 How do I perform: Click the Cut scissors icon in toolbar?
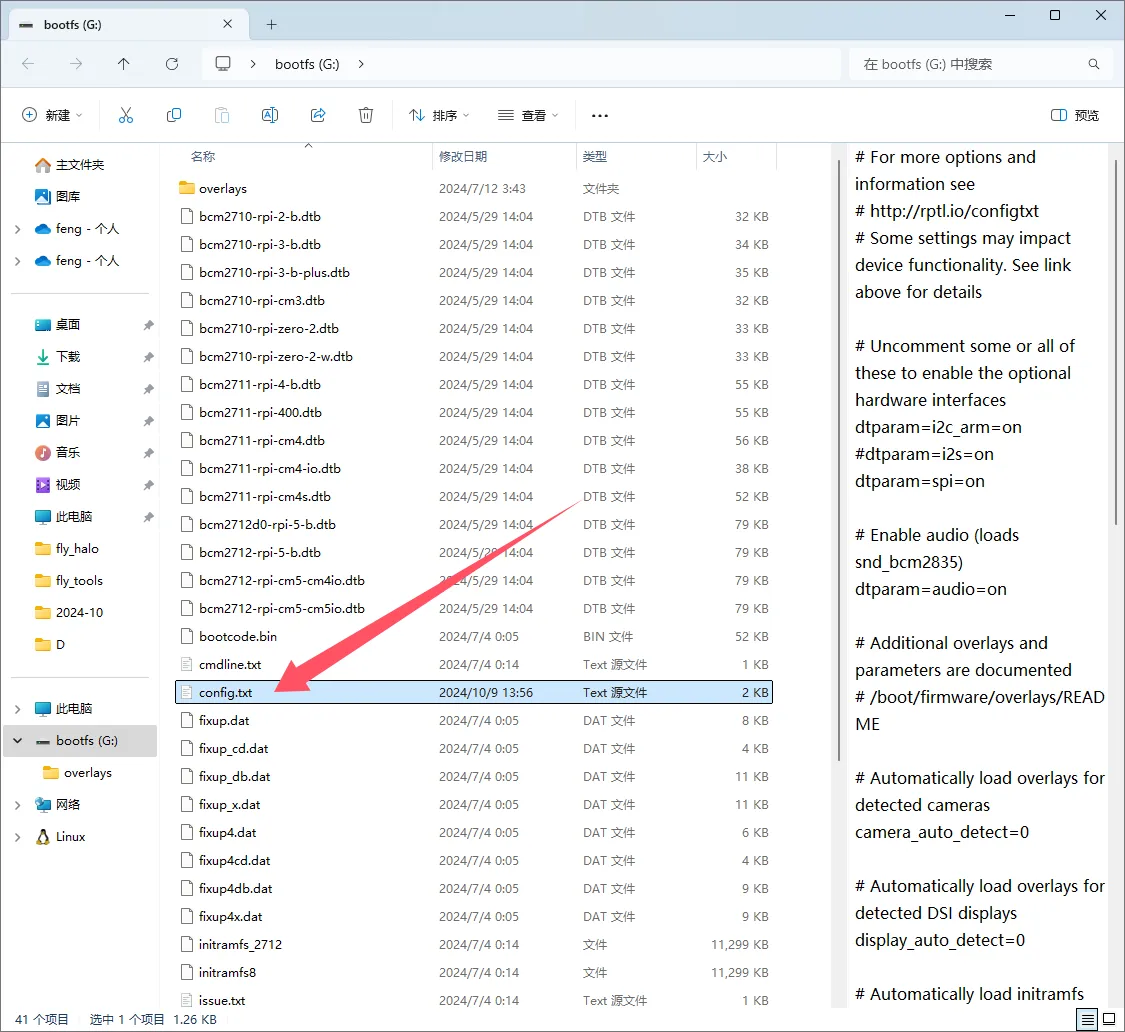tap(125, 115)
